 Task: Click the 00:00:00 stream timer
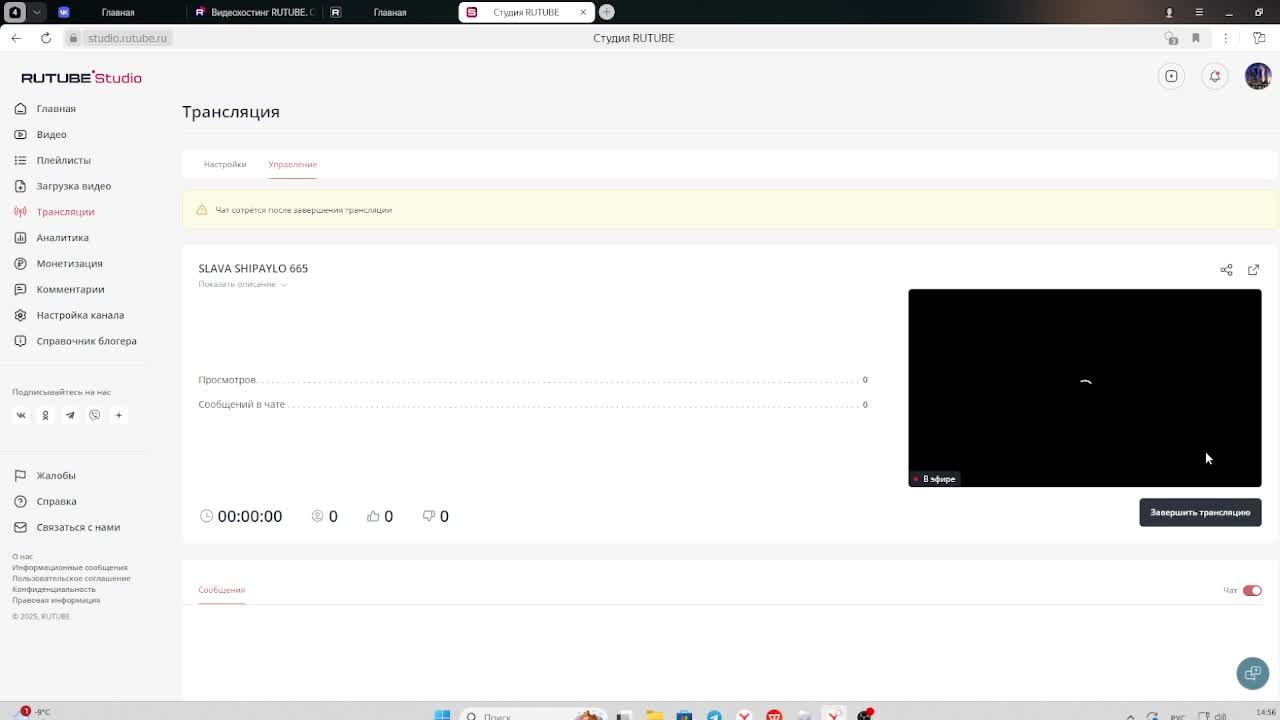pyautogui.click(x=241, y=516)
